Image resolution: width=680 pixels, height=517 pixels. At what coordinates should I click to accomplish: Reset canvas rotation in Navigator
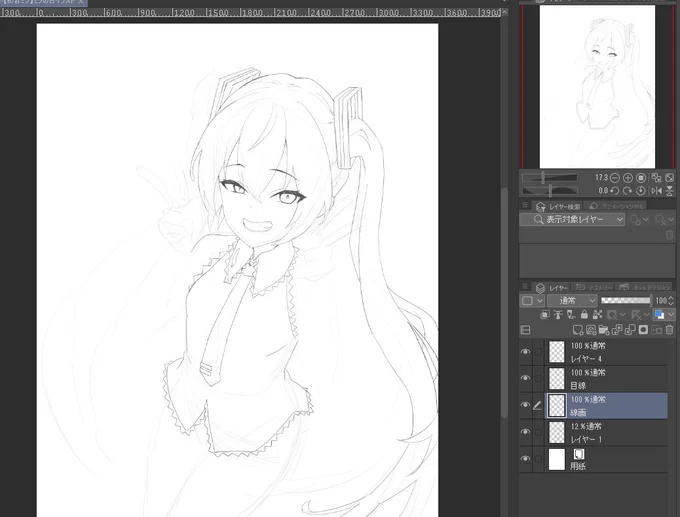click(x=641, y=191)
